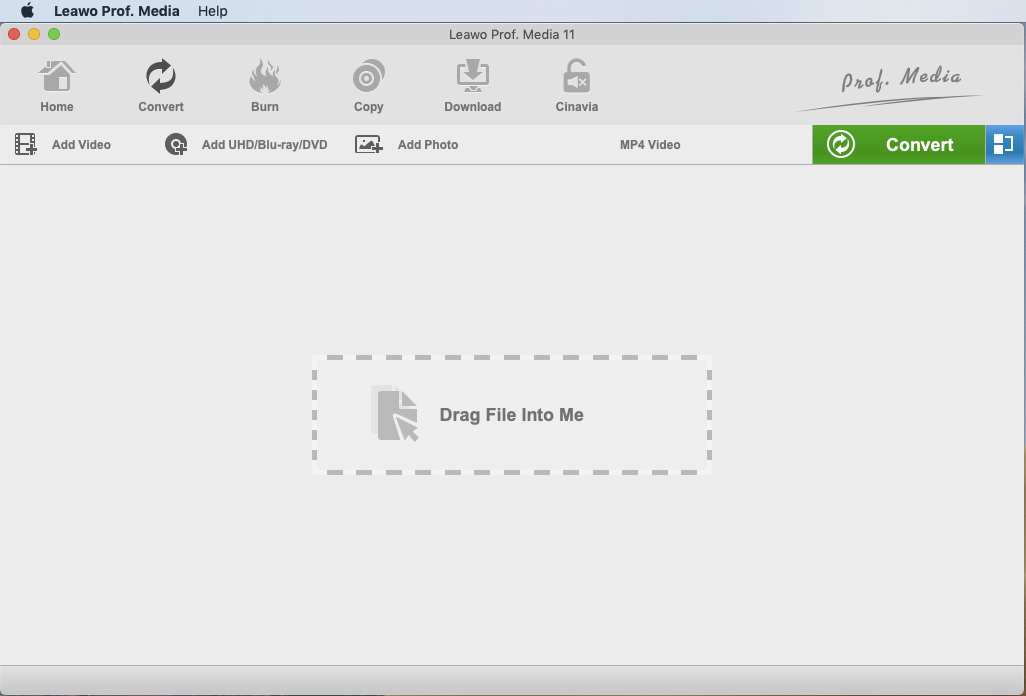
Task: Click the Add UHD/Blu-ray/DVD disc icon
Action: coord(176,145)
